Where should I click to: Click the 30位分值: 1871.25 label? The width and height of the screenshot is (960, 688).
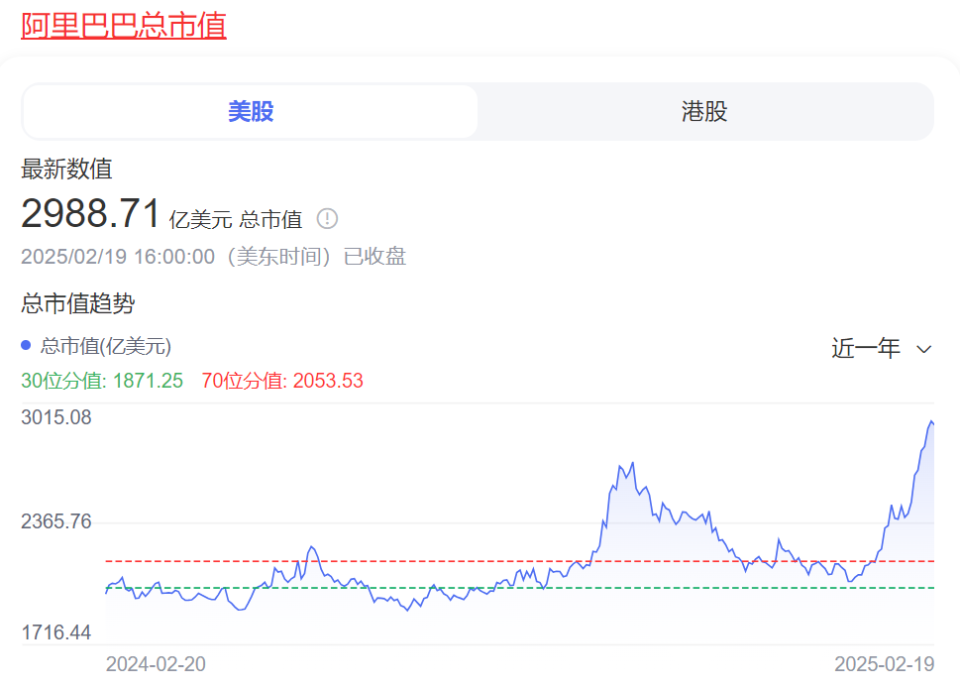(x=102, y=381)
